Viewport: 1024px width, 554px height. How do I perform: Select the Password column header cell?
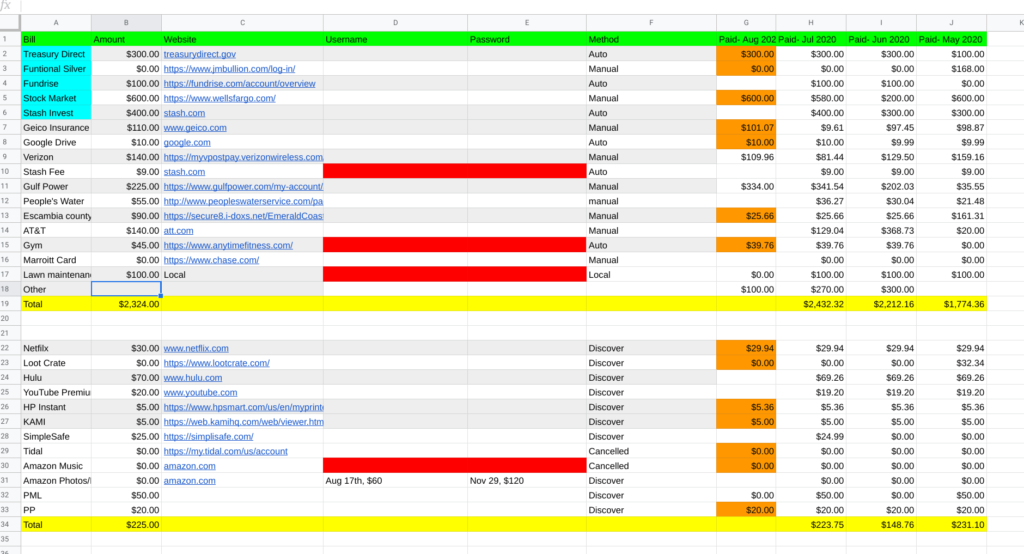[x=526, y=39]
